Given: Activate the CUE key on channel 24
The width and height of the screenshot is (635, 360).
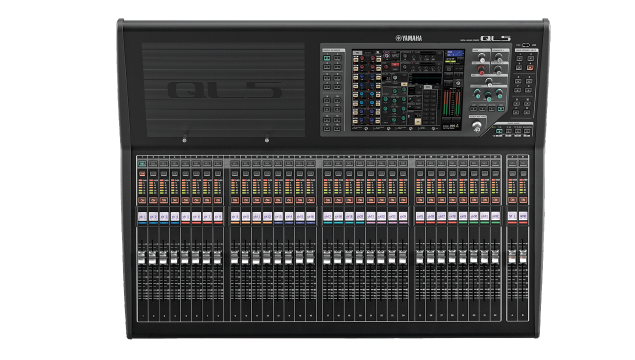Looking at the screenshot, I should (x=403, y=174).
